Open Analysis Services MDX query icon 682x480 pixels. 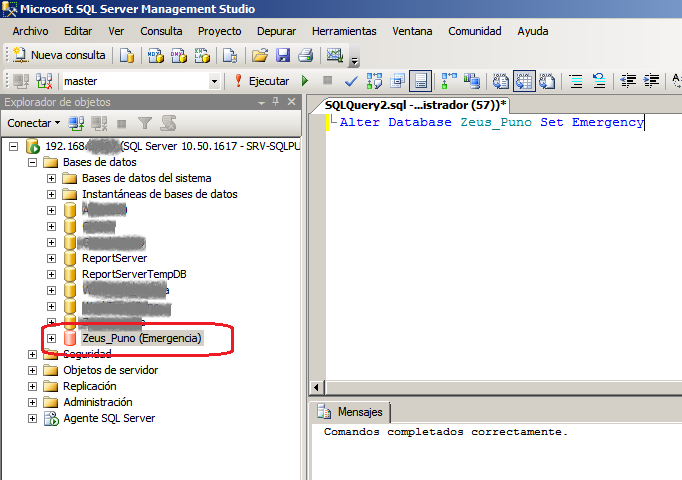(x=155, y=56)
